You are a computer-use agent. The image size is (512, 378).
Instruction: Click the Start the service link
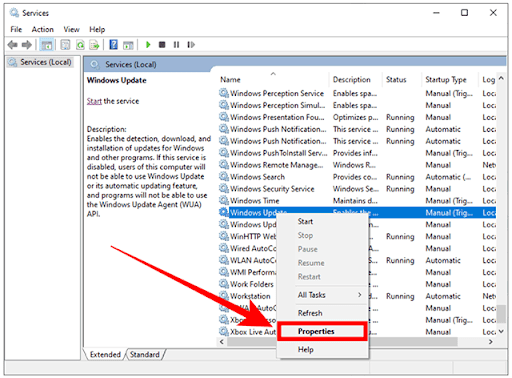94,101
